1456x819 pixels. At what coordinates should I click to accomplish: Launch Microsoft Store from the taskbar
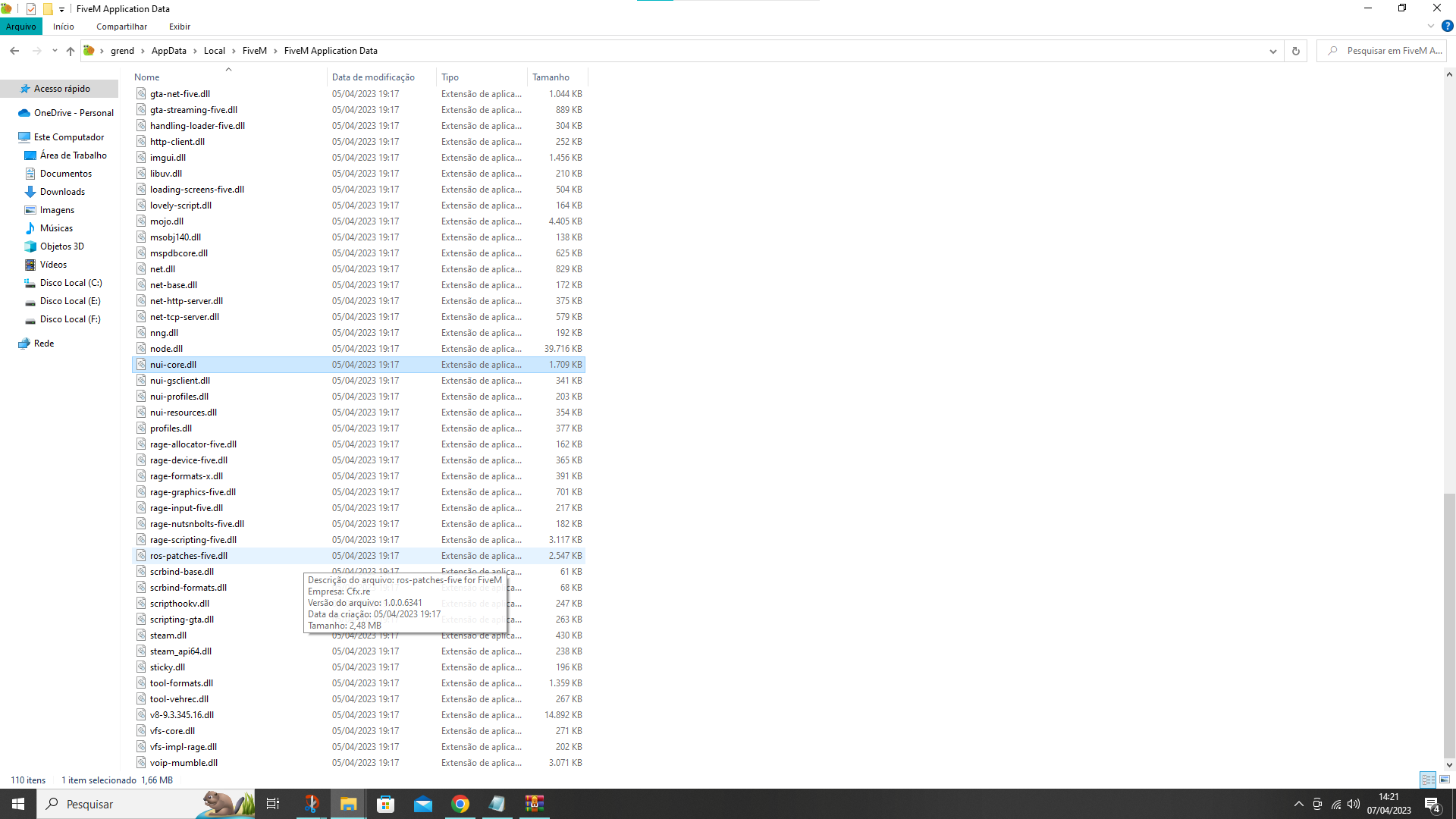pos(385,804)
